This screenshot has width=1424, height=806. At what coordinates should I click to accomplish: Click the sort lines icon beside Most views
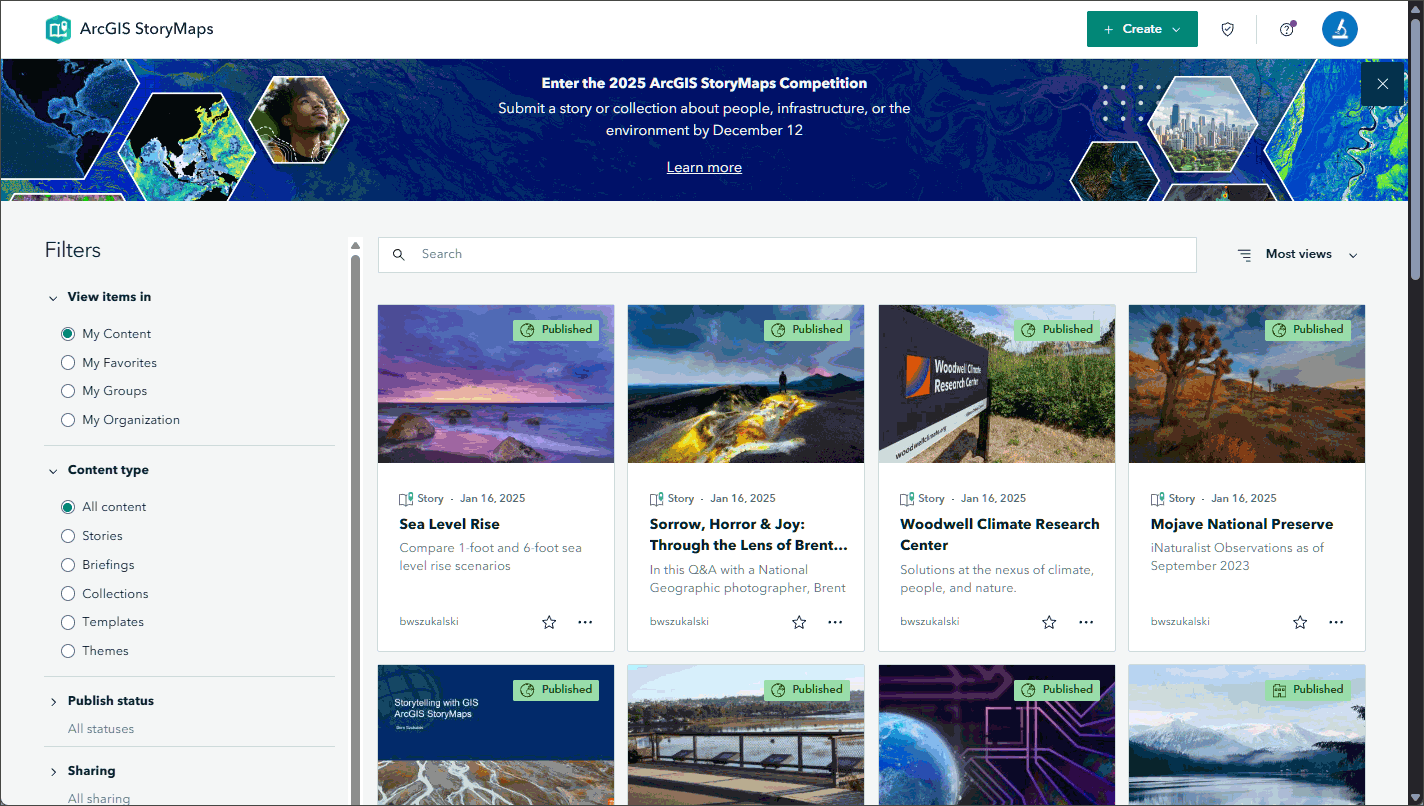point(1245,255)
